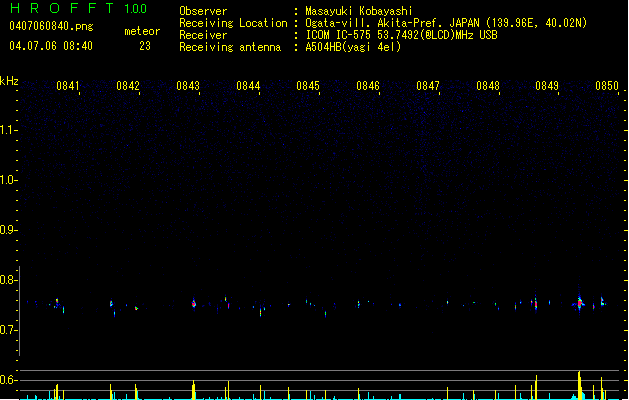Click the meteor echo just before 0841
The height and width of the screenshot is (400, 629).
coord(57,303)
